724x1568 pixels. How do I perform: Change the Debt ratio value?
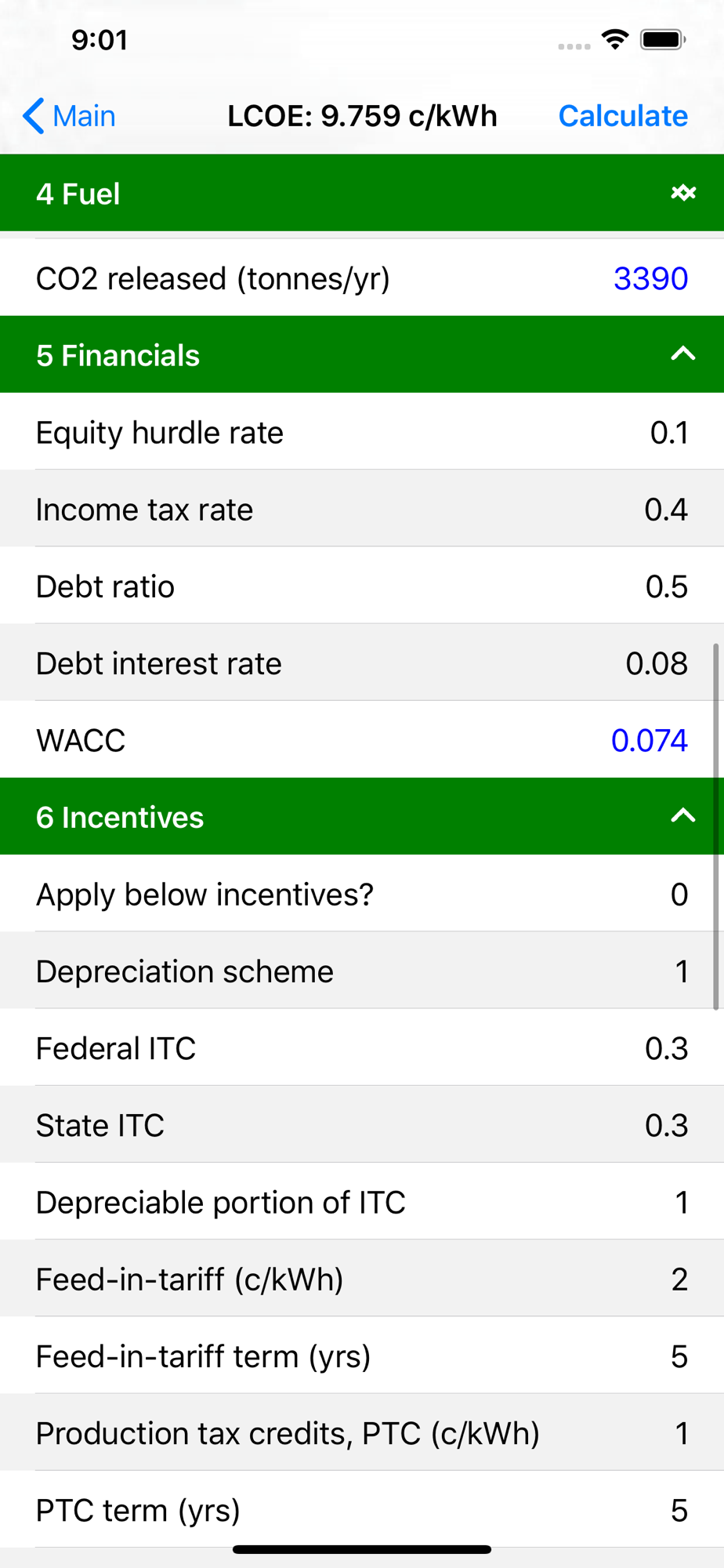666,586
